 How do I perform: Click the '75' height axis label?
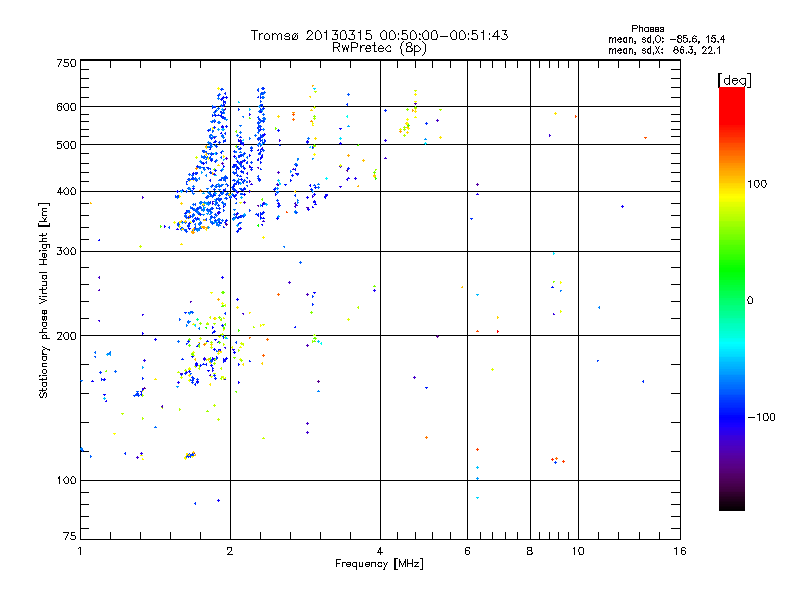(x=70, y=536)
